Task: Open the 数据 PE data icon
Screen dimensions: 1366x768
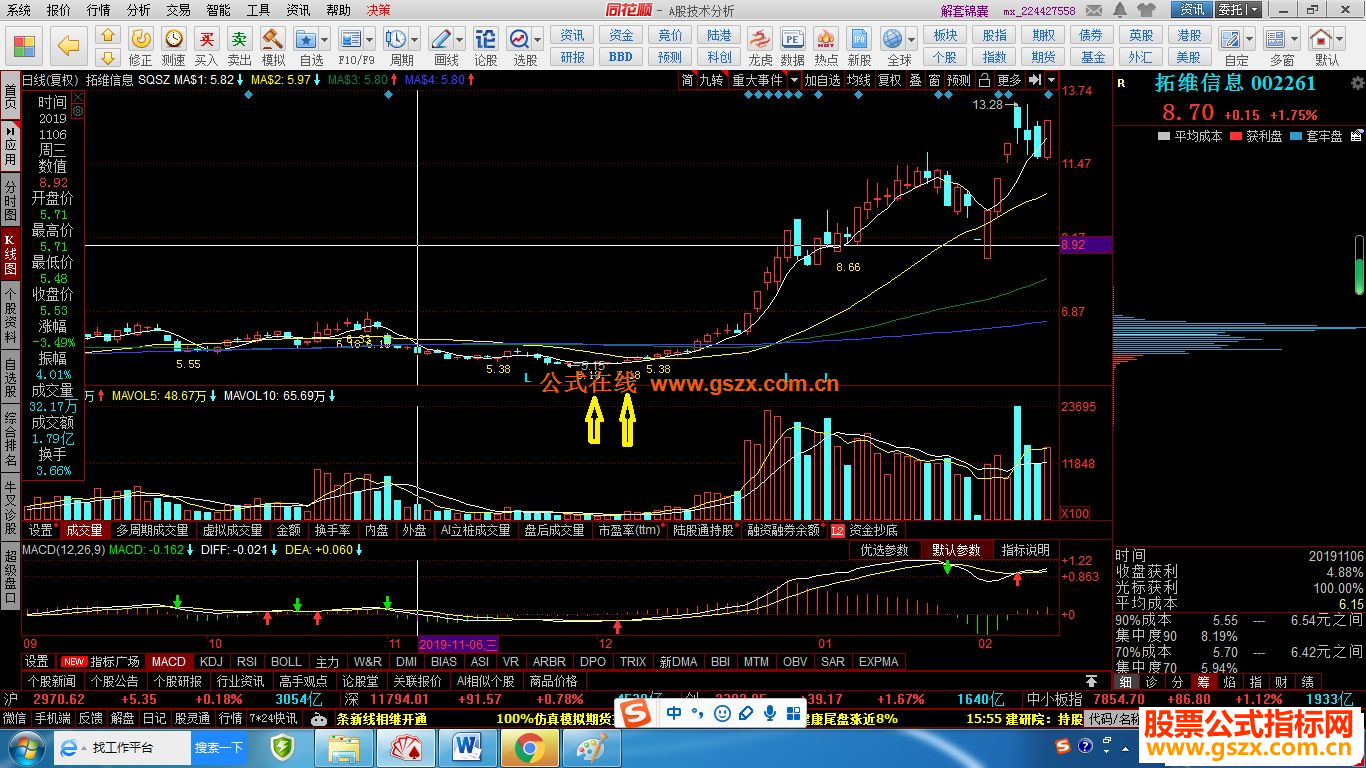Action: tap(793, 39)
